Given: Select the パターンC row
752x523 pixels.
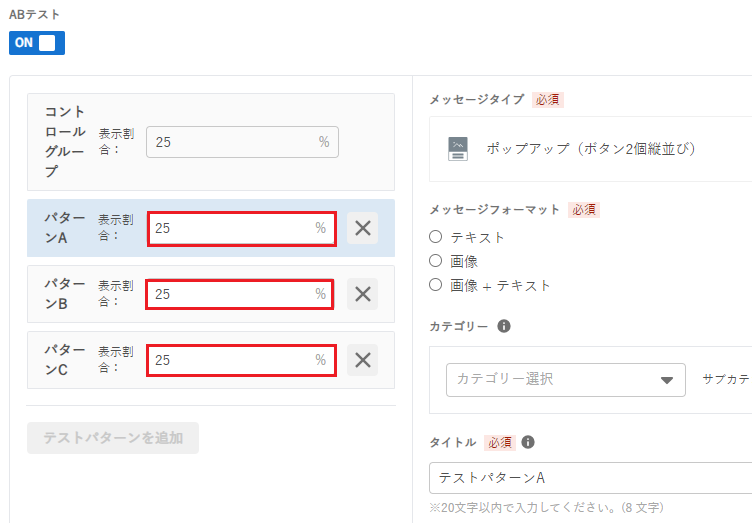Looking at the screenshot, I should coord(211,360).
